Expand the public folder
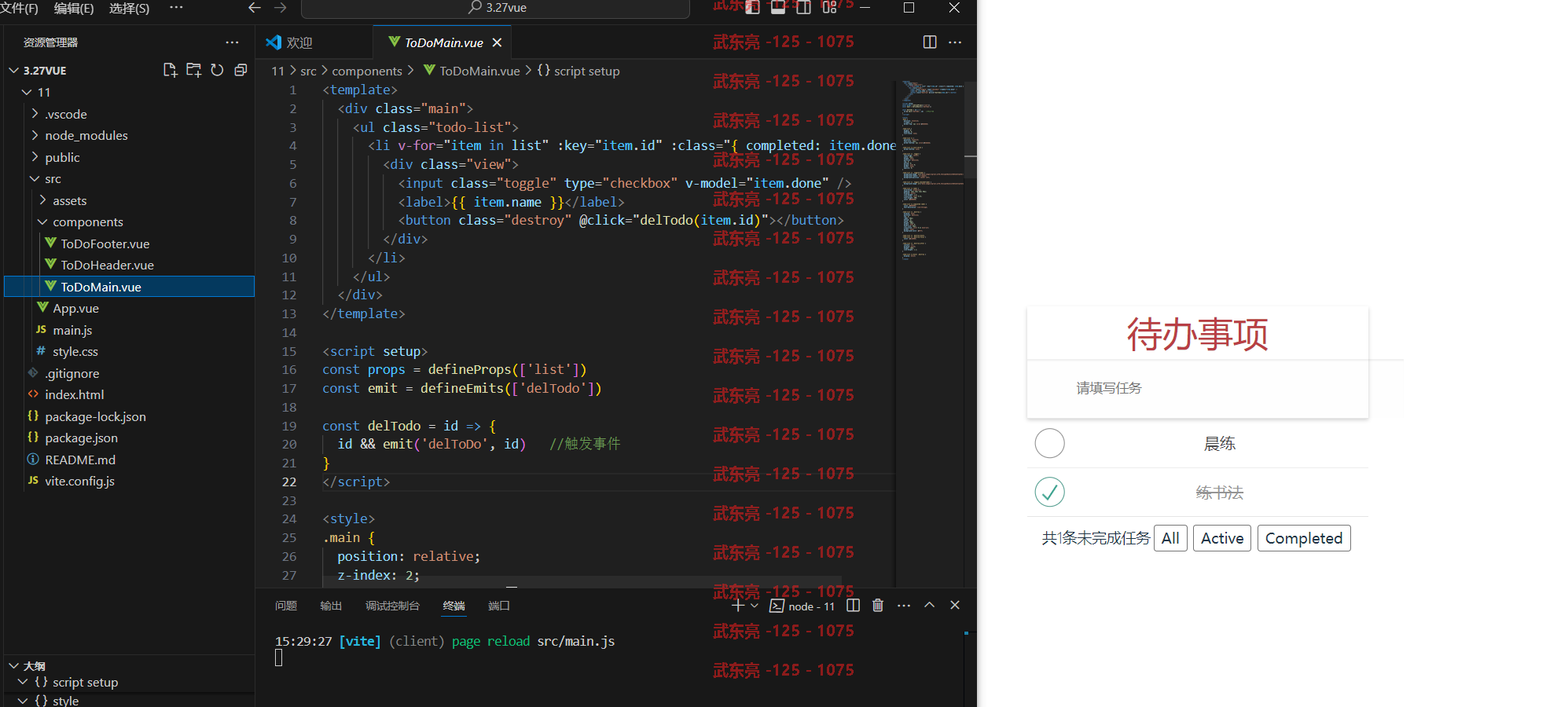 (35, 157)
